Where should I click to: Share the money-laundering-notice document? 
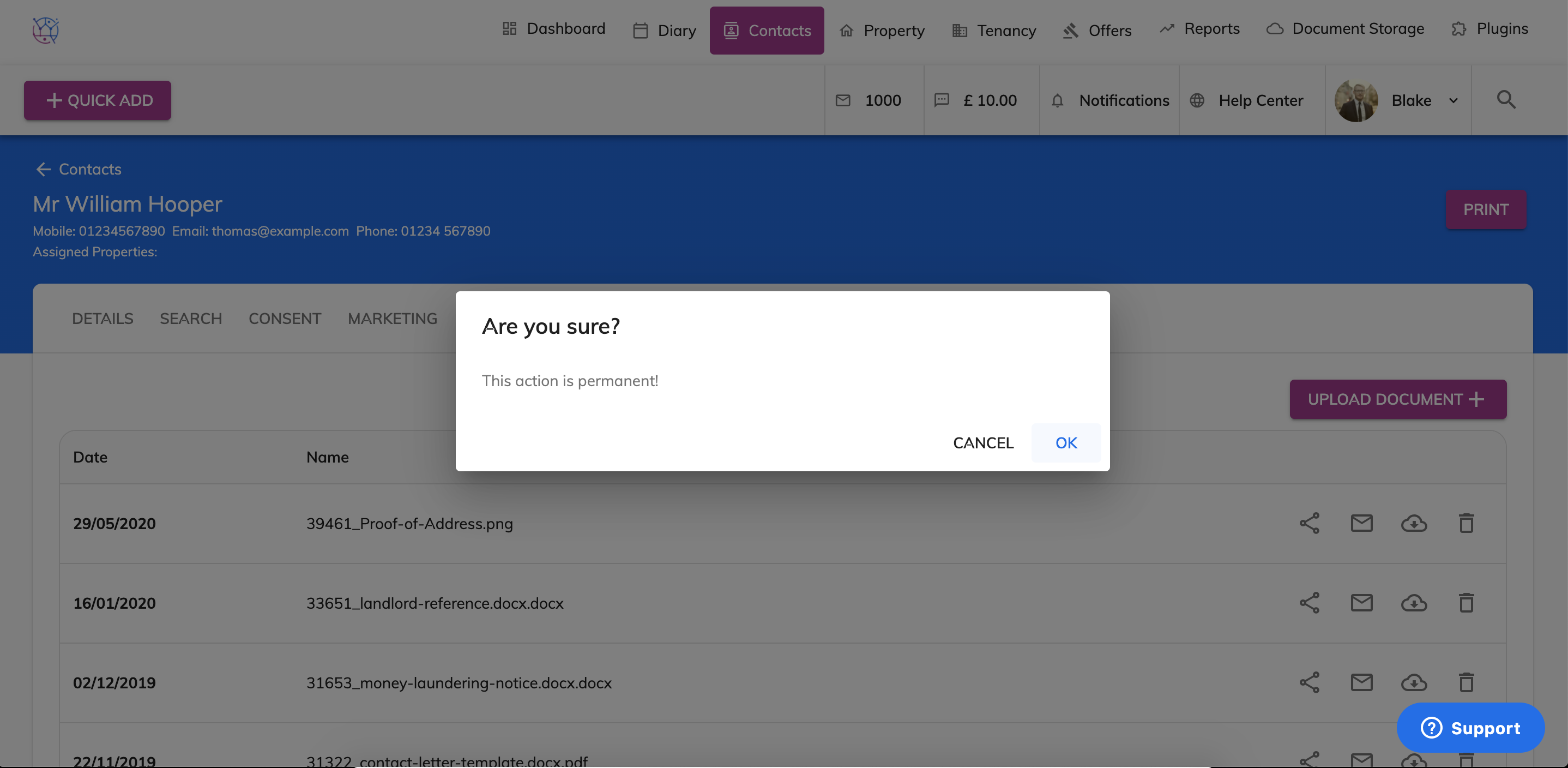pos(1310,683)
